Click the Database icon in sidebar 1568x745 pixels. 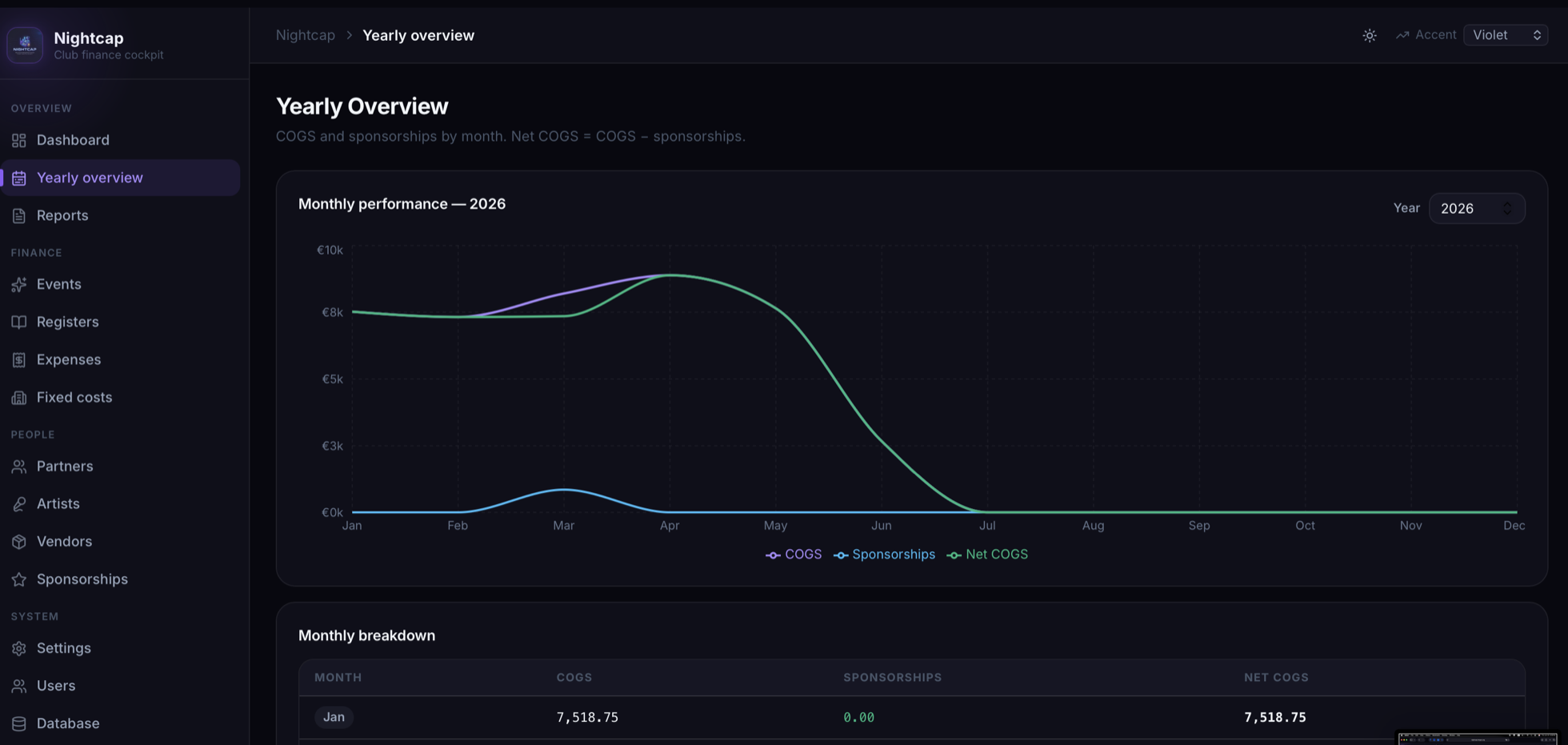(x=19, y=723)
